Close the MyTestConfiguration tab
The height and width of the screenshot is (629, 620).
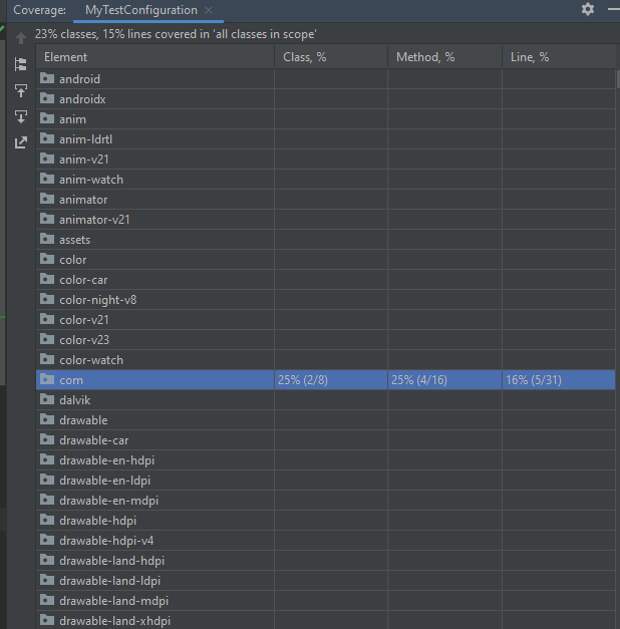[209, 10]
